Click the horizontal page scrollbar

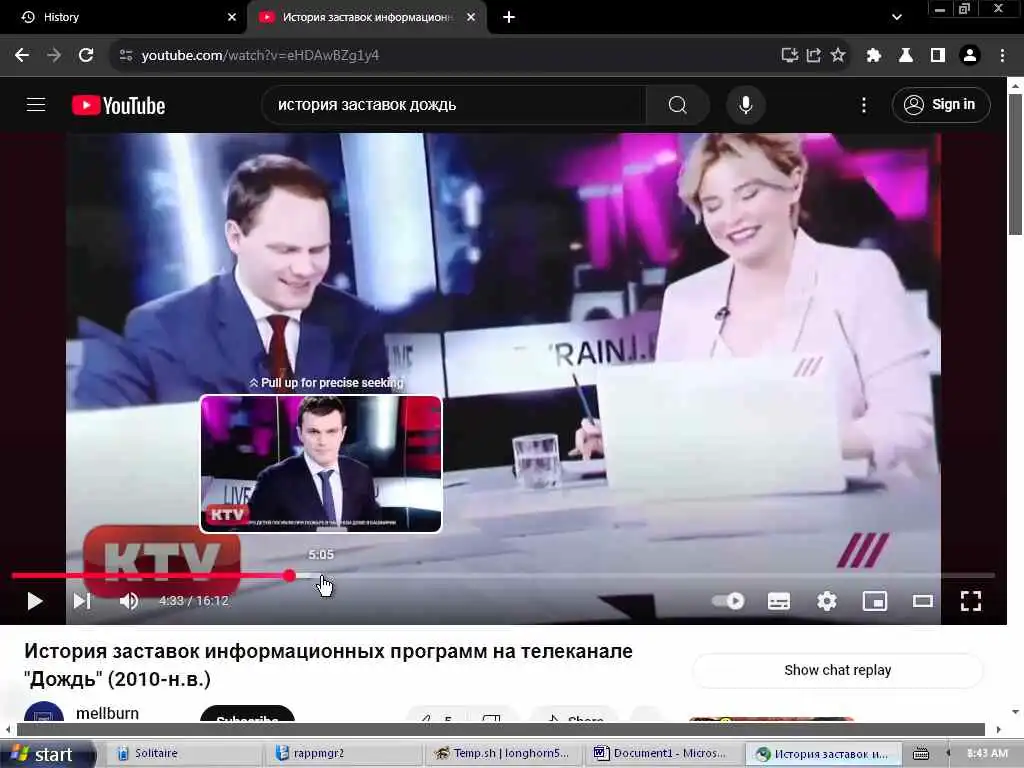coord(501,729)
